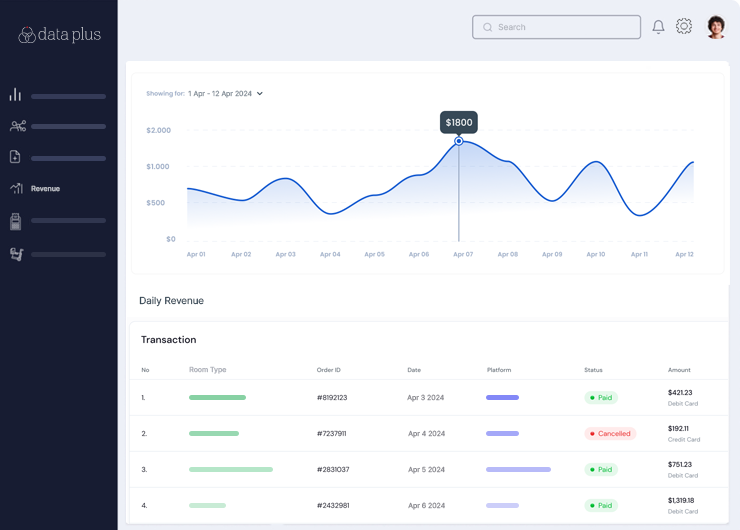
Task: Select the 1 Apr - 12 Apr 2024 range
Action: (220, 93)
